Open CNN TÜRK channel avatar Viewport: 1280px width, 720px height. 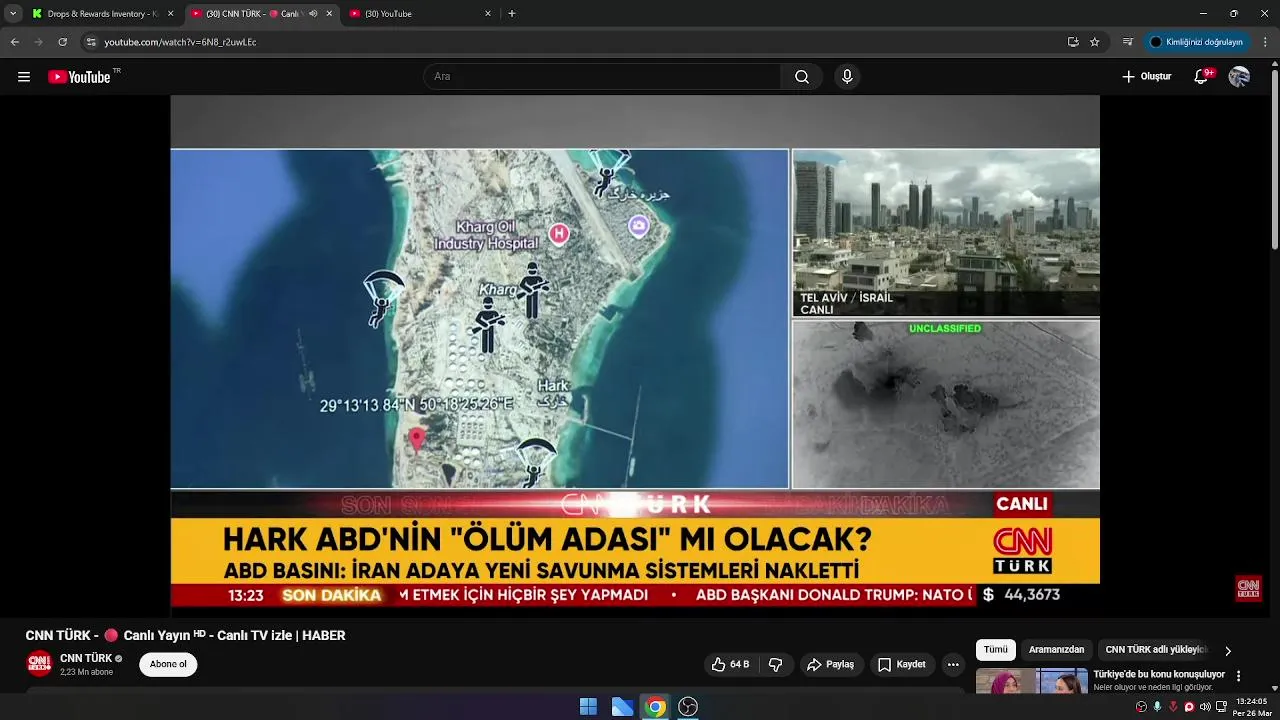[39, 664]
